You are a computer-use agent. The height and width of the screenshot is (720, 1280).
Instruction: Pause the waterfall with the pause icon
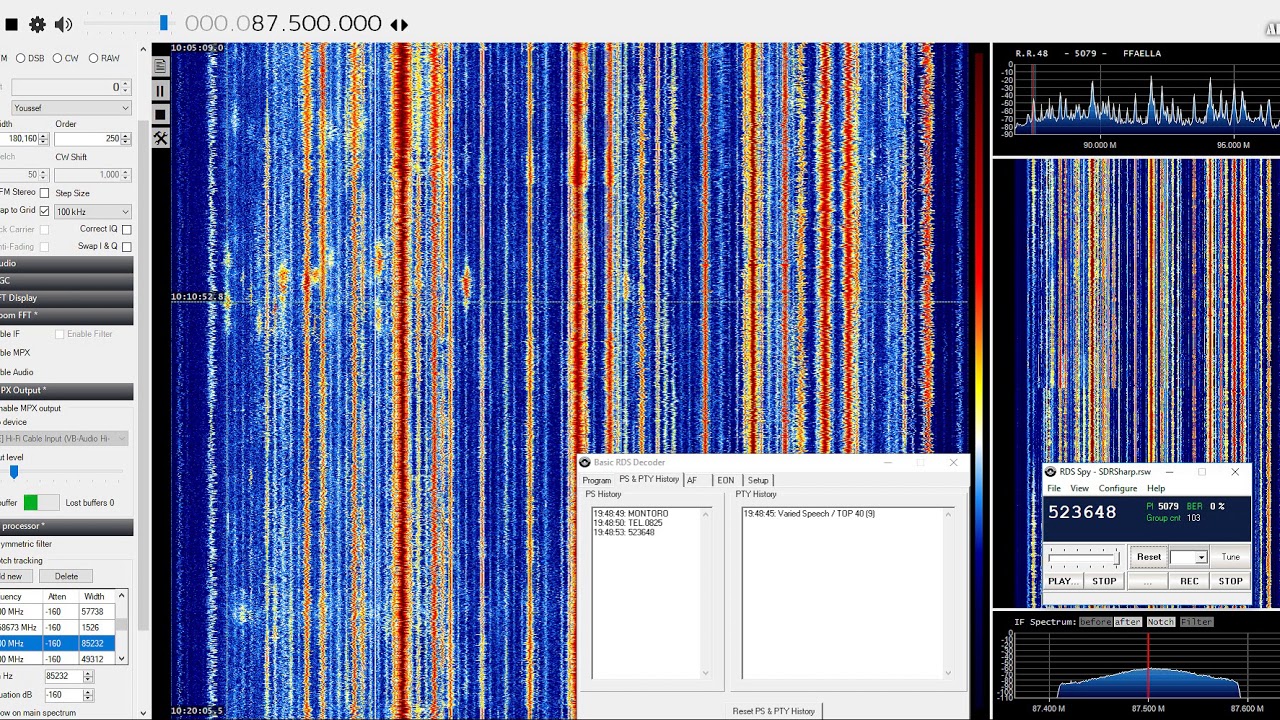coord(160,90)
